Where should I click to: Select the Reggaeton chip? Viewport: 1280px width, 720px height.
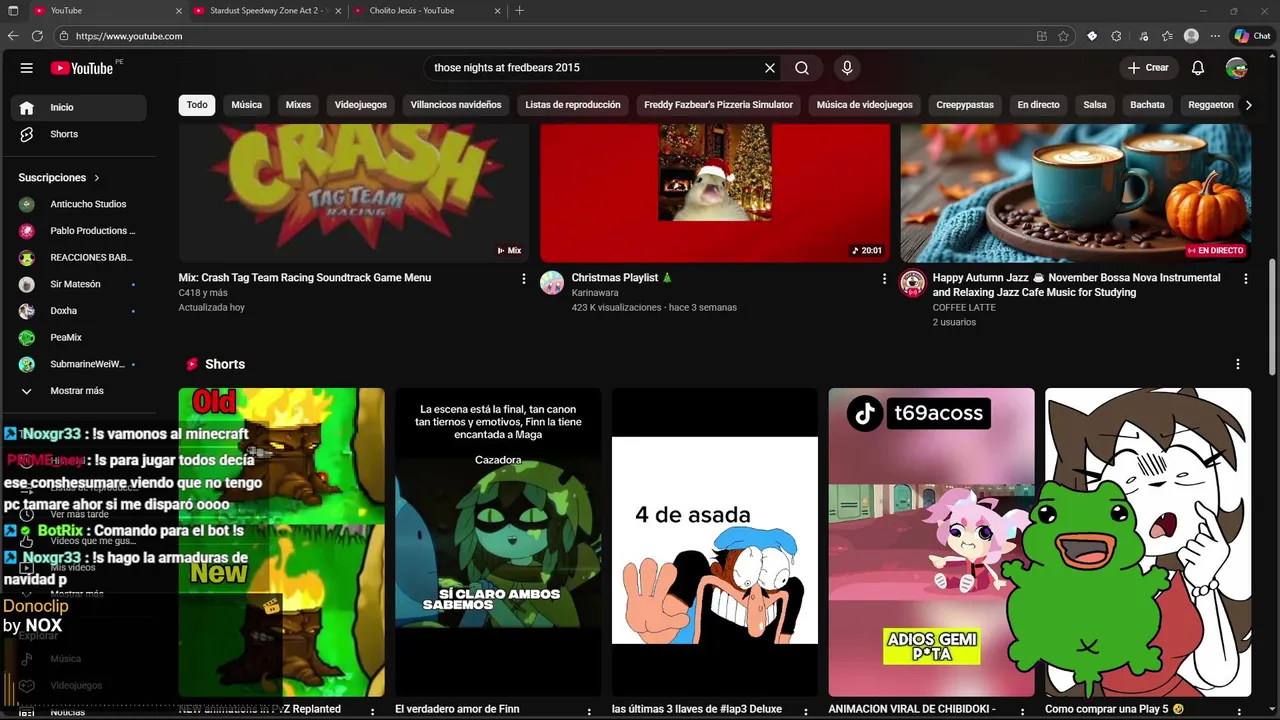tap(1210, 105)
